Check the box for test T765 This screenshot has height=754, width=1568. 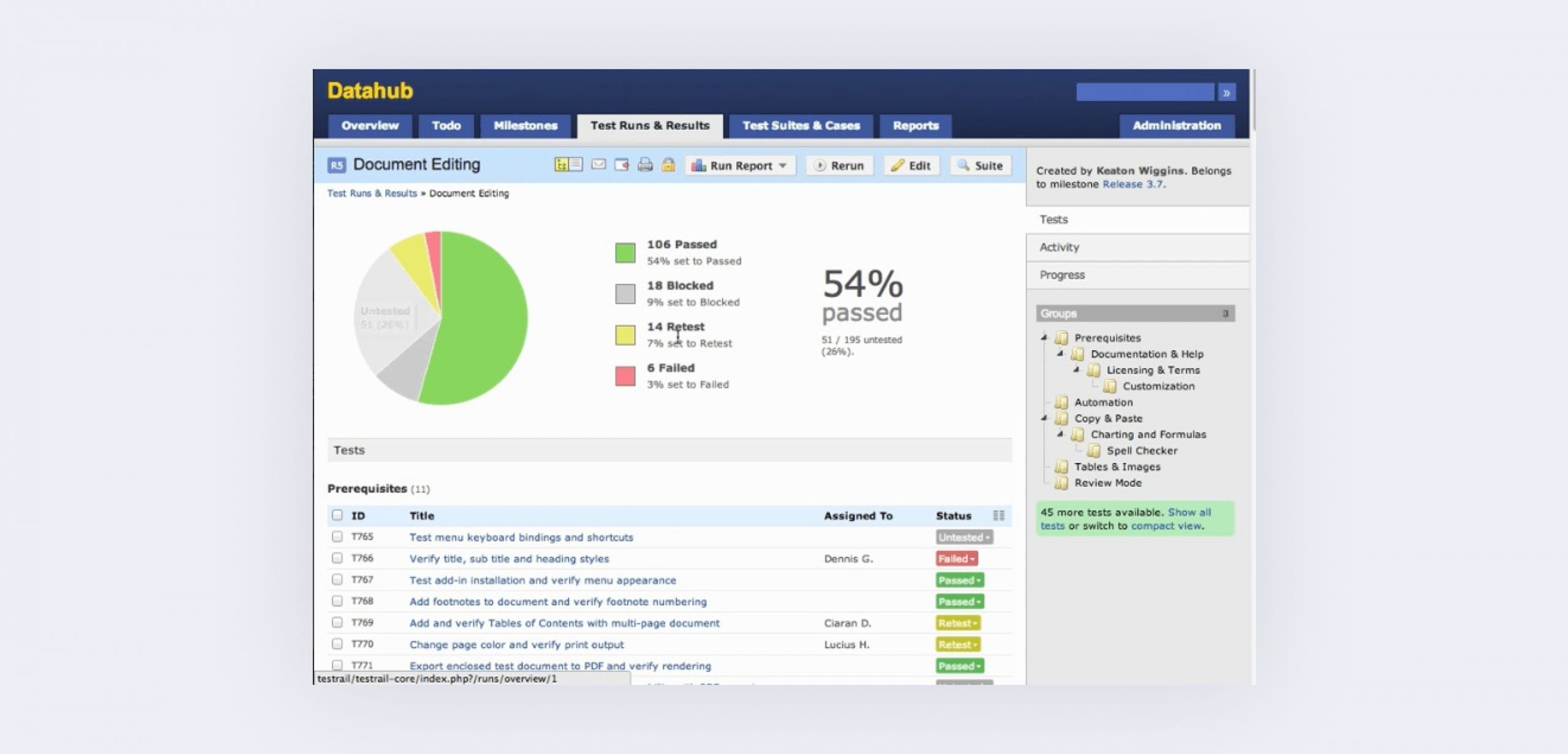(337, 537)
